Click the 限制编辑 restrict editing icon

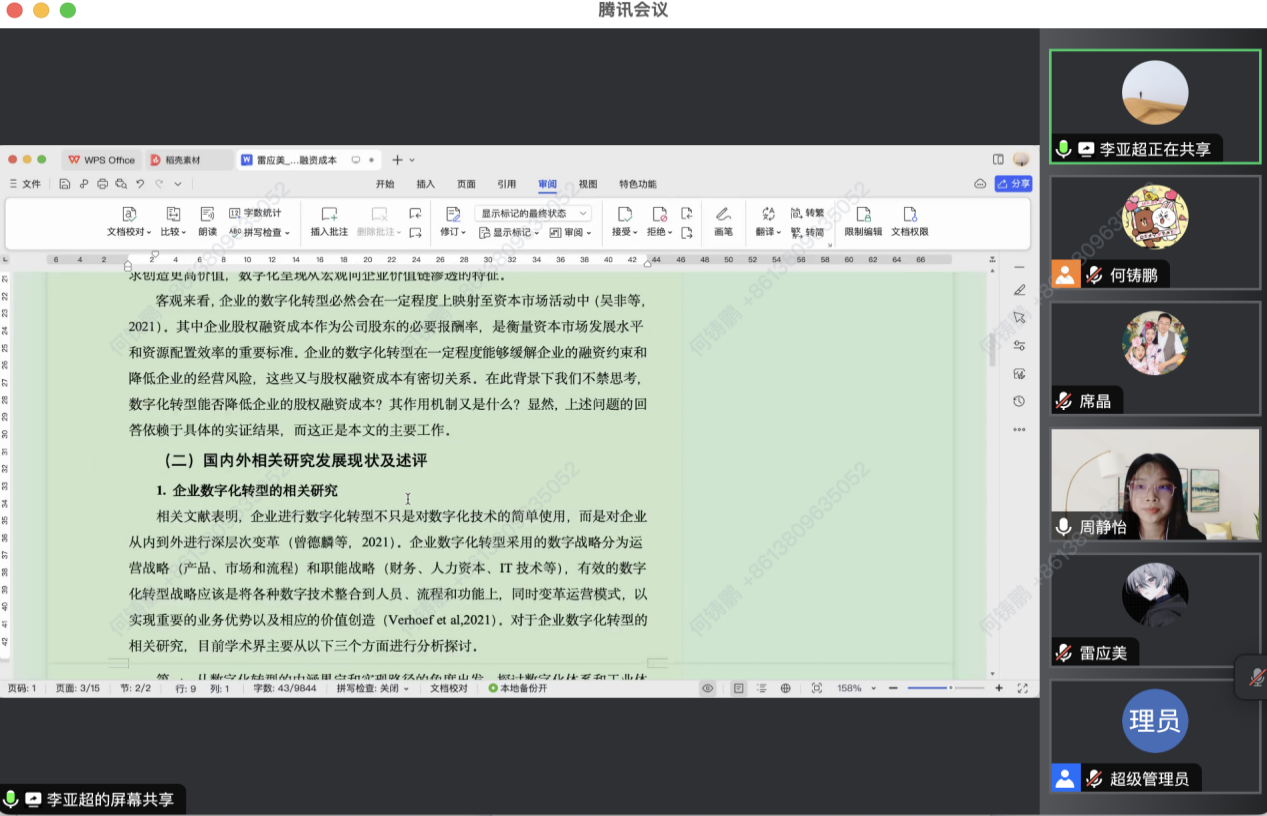(x=863, y=221)
